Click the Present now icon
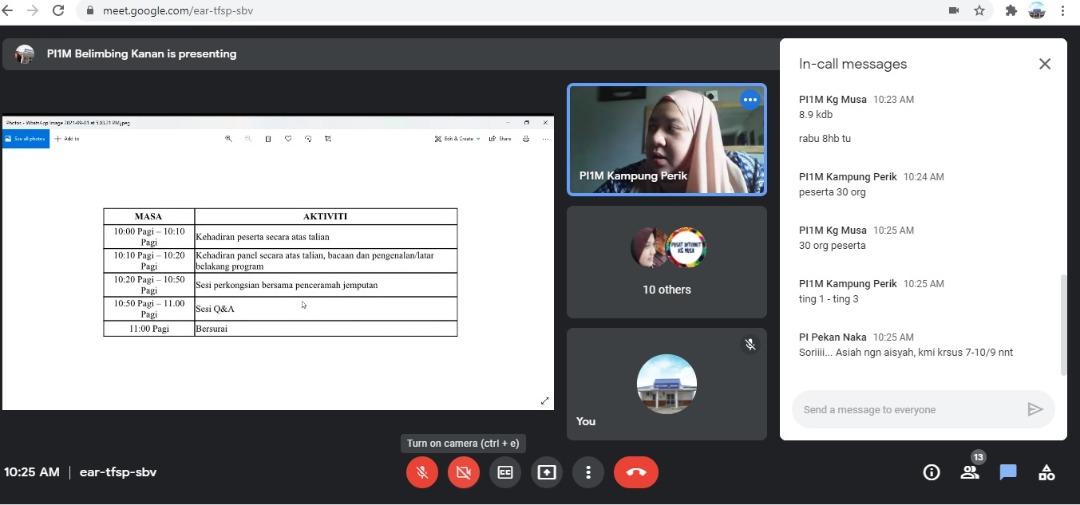The width and height of the screenshot is (1080, 505). click(x=546, y=472)
